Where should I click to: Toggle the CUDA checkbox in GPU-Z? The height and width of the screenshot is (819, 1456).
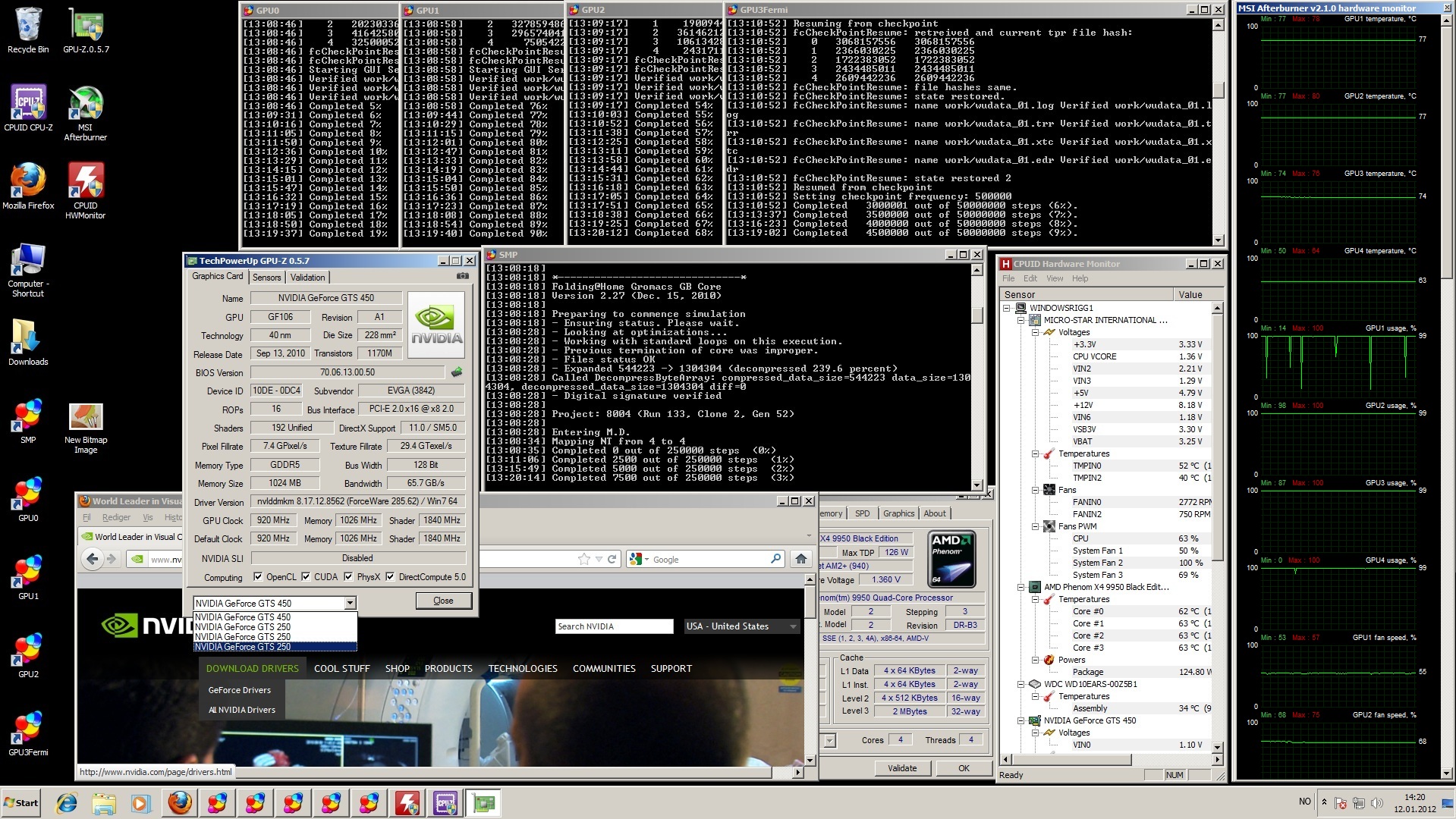[x=306, y=577]
